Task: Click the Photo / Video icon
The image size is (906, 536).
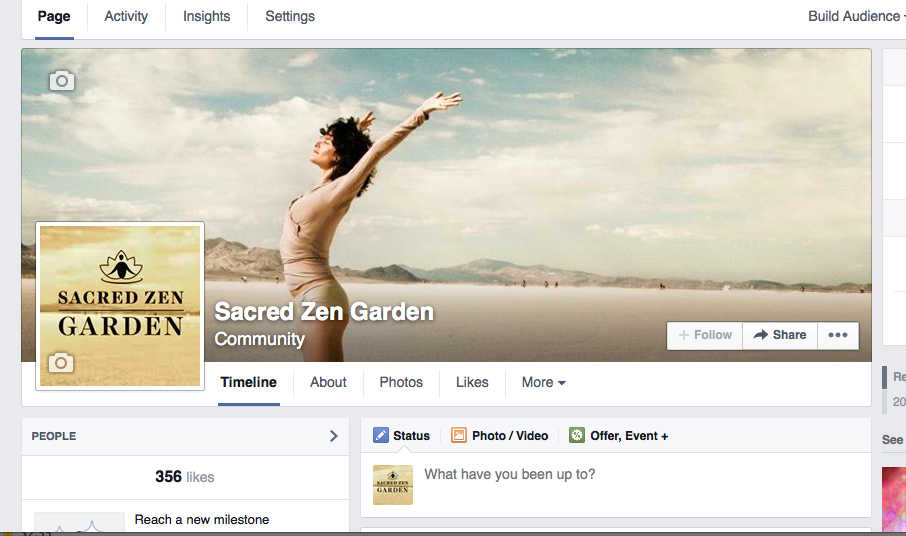Action: [459, 435]
